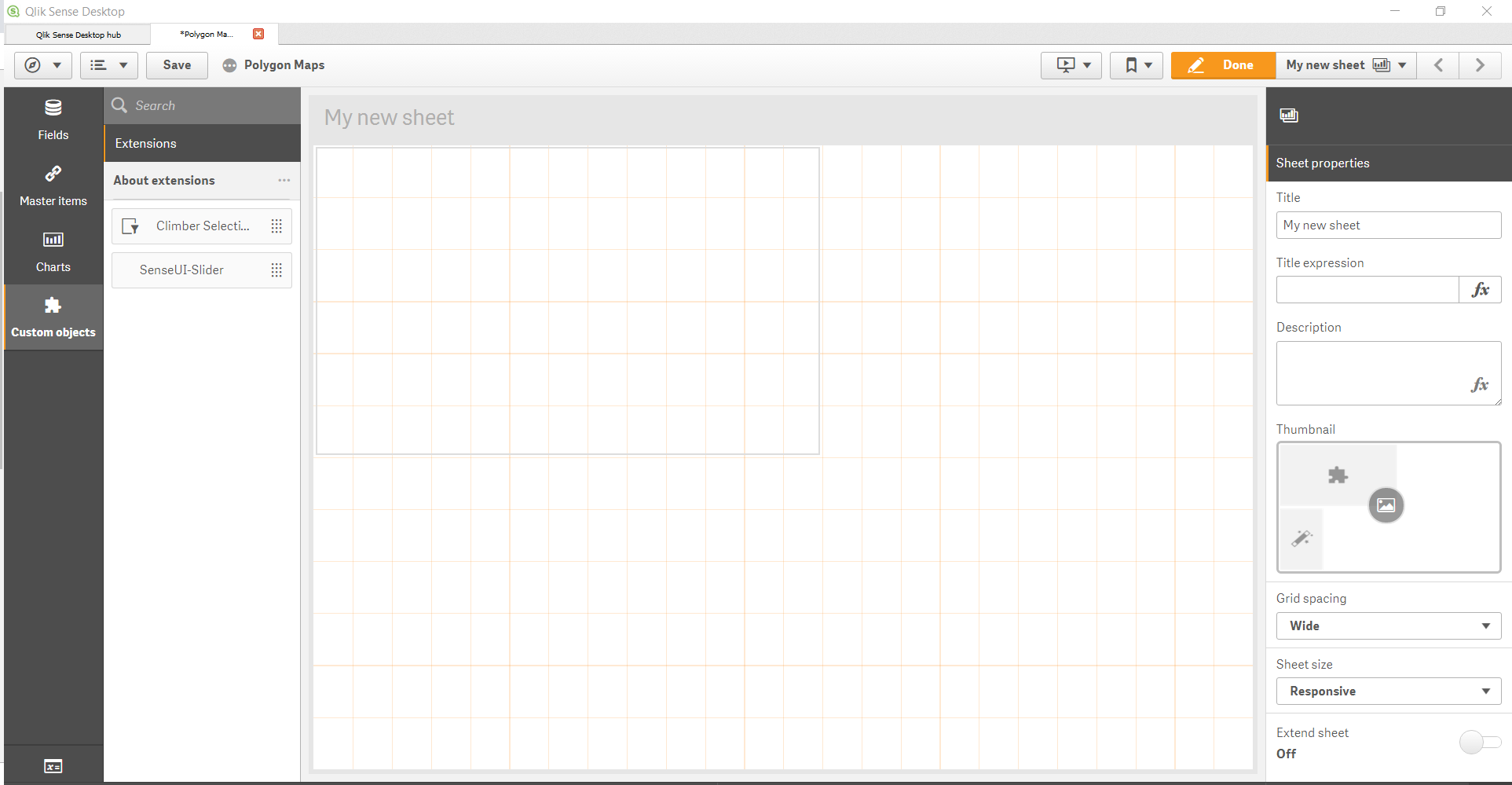
Task: Click the Done button
Action: coord(1222,65)
